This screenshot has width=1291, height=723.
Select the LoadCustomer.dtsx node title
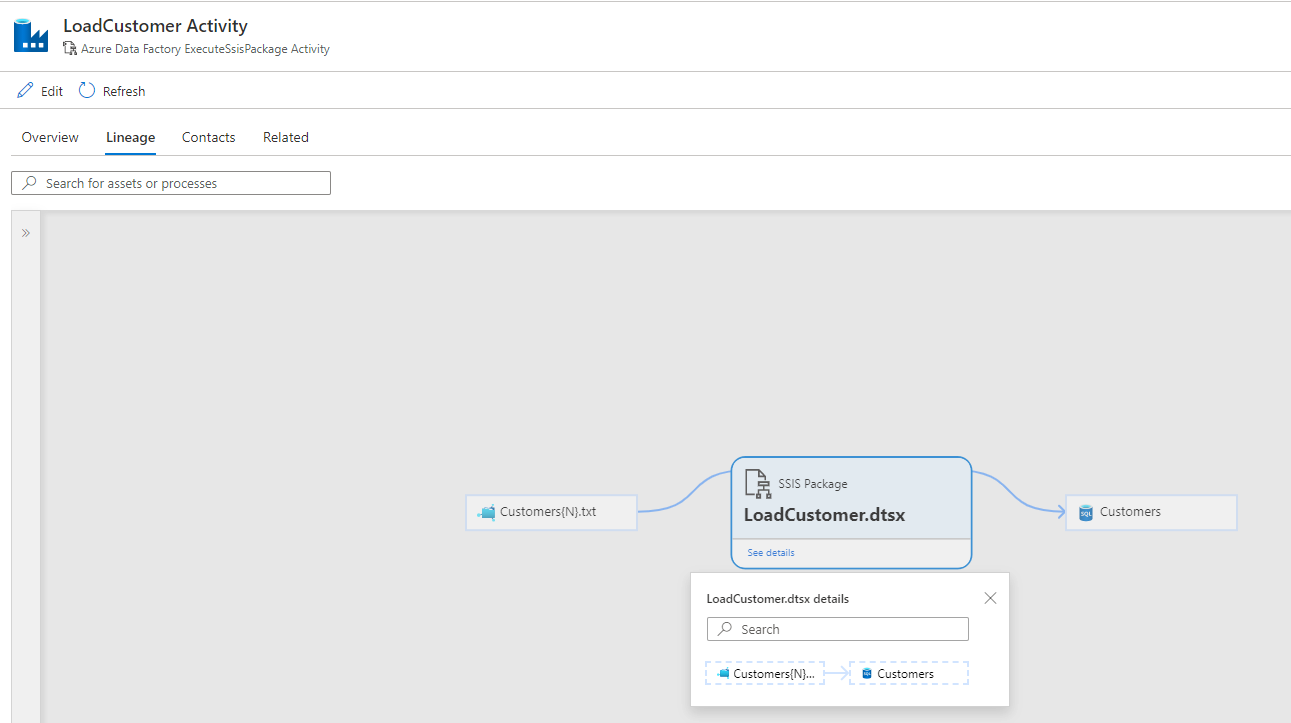824,515
